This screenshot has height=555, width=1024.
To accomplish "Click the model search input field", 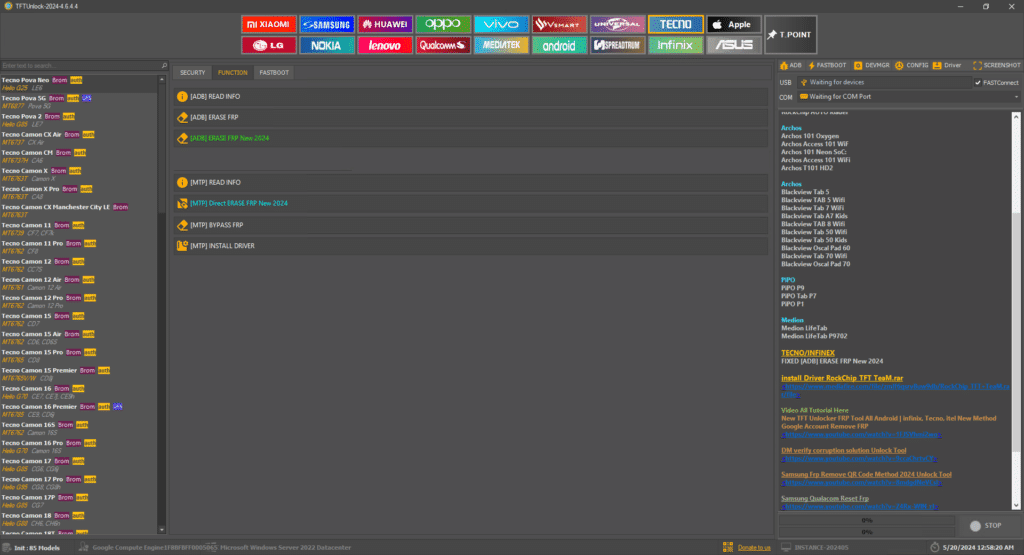I will point(80,65).
